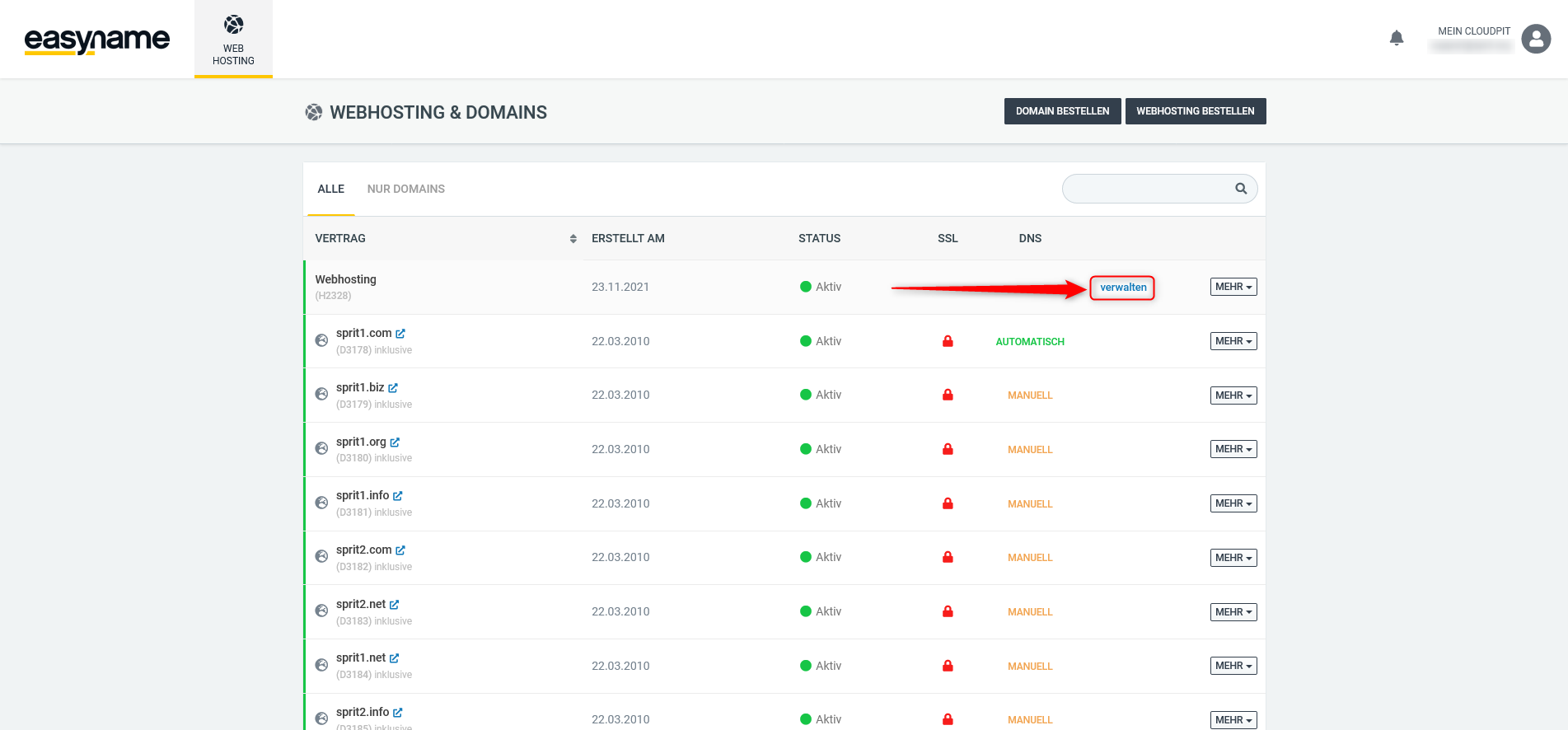The height and width of the screenshot is (730, 1568).
Task: Open external link icon beside sprit2.net
Action: (395, 605)
